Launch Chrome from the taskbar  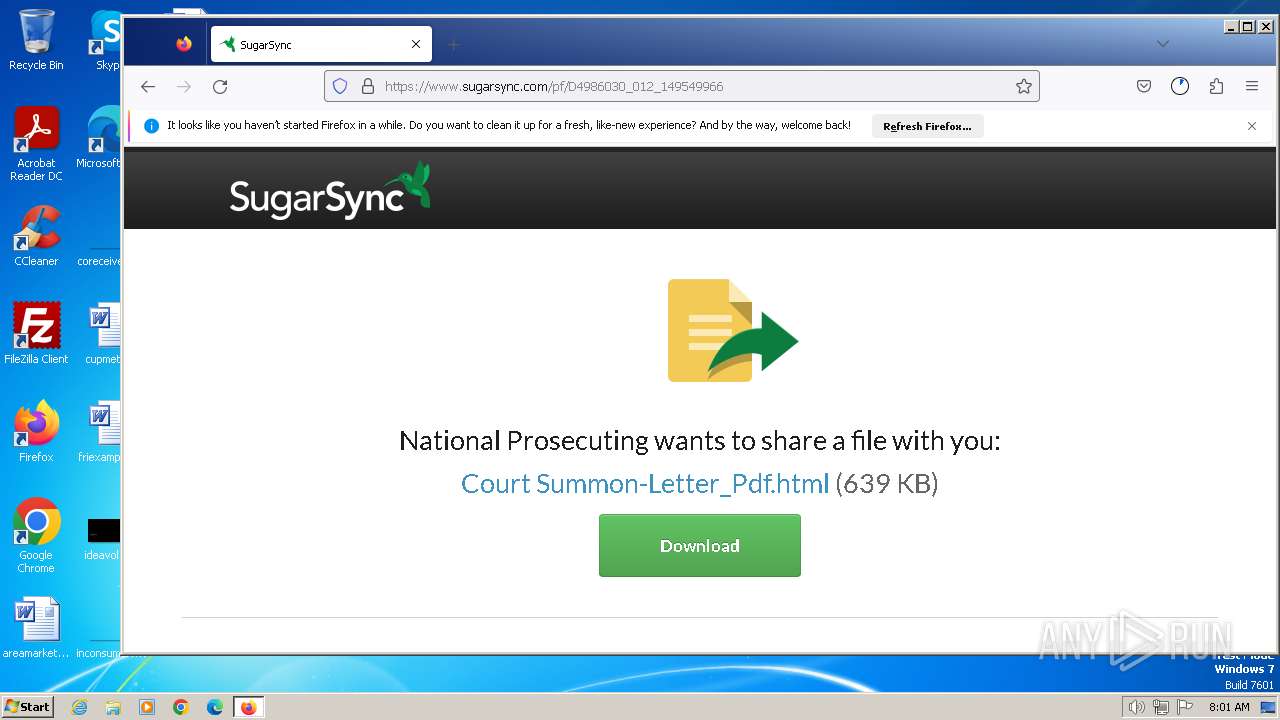[181, 707]
